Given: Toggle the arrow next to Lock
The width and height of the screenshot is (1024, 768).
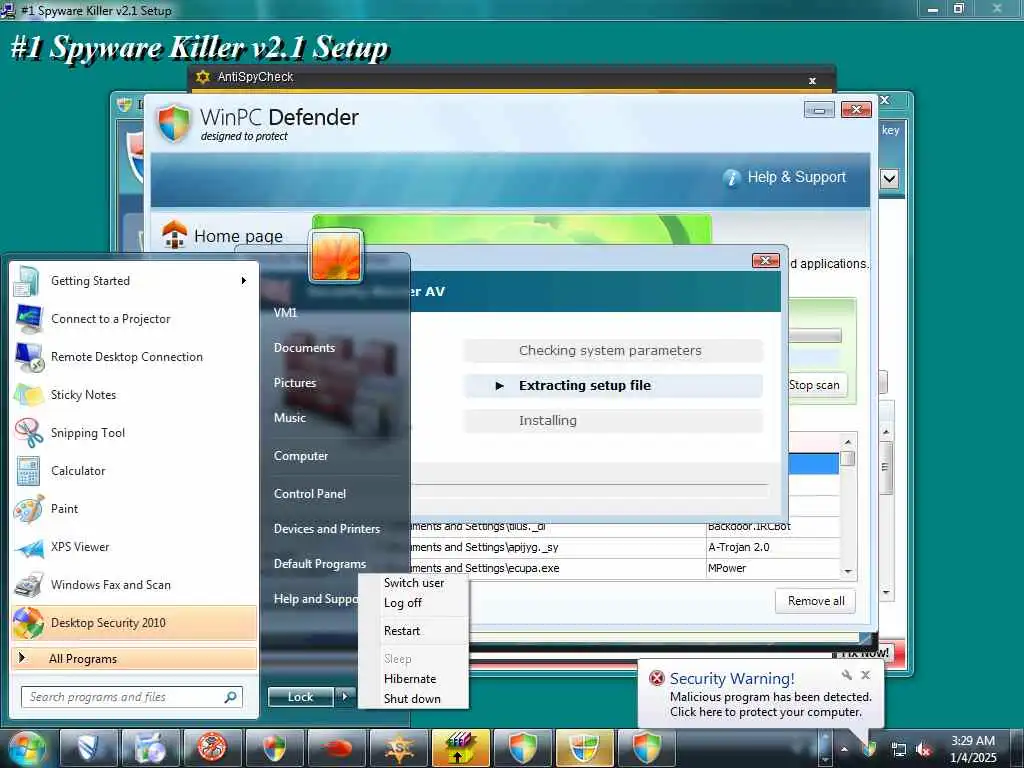Looking at the screenshot, I should click(x=345, y=697).
